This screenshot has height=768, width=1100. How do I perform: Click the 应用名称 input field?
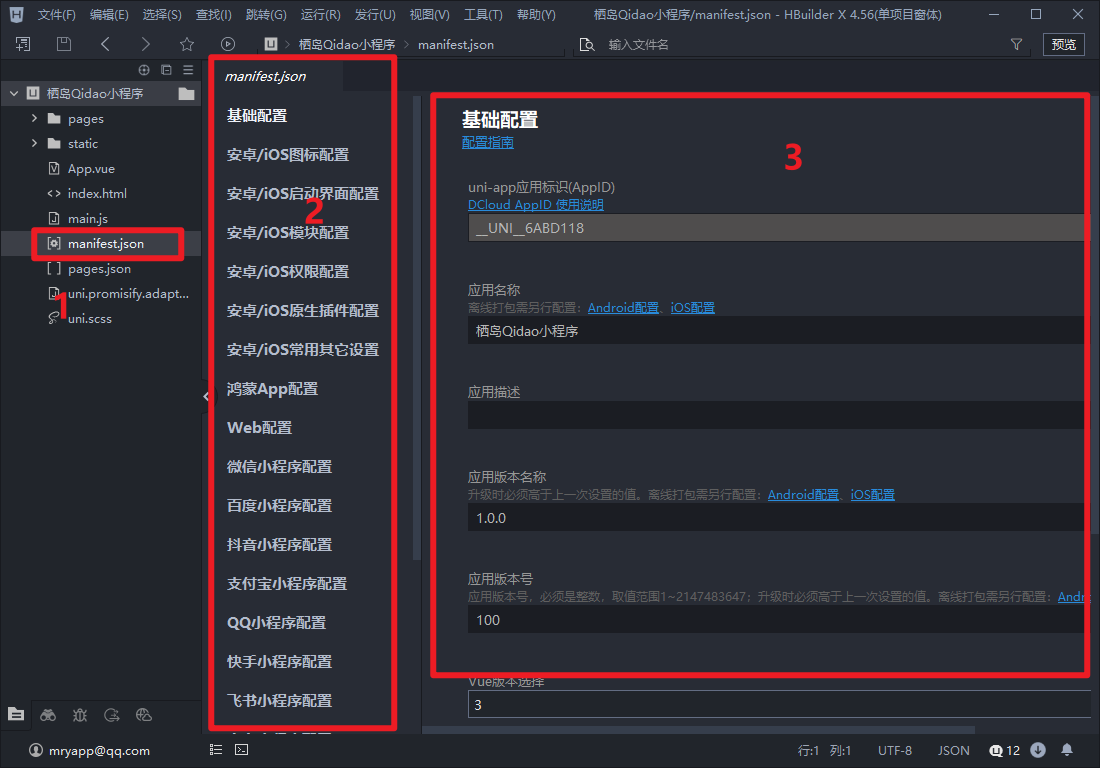(x=775, y=331)
